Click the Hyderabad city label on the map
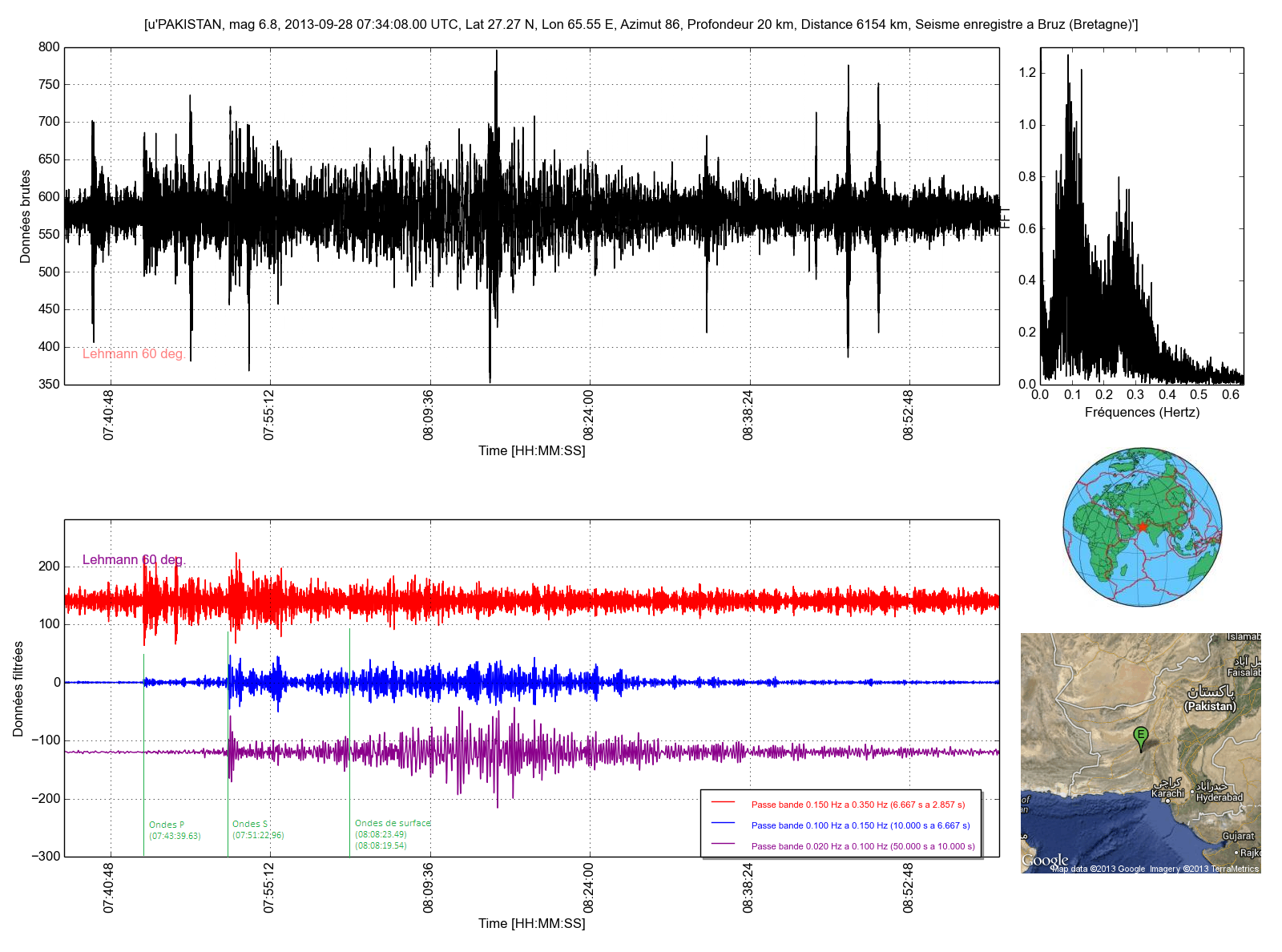 tap(1219, 797)
